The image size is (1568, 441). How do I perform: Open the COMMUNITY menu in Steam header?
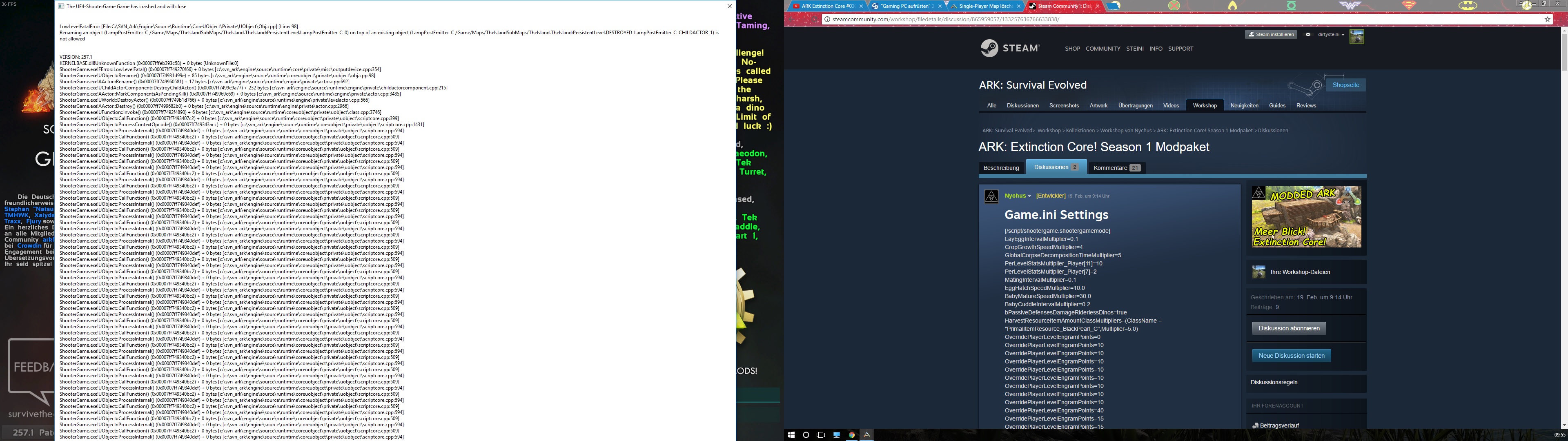[x=1102, y=49]
